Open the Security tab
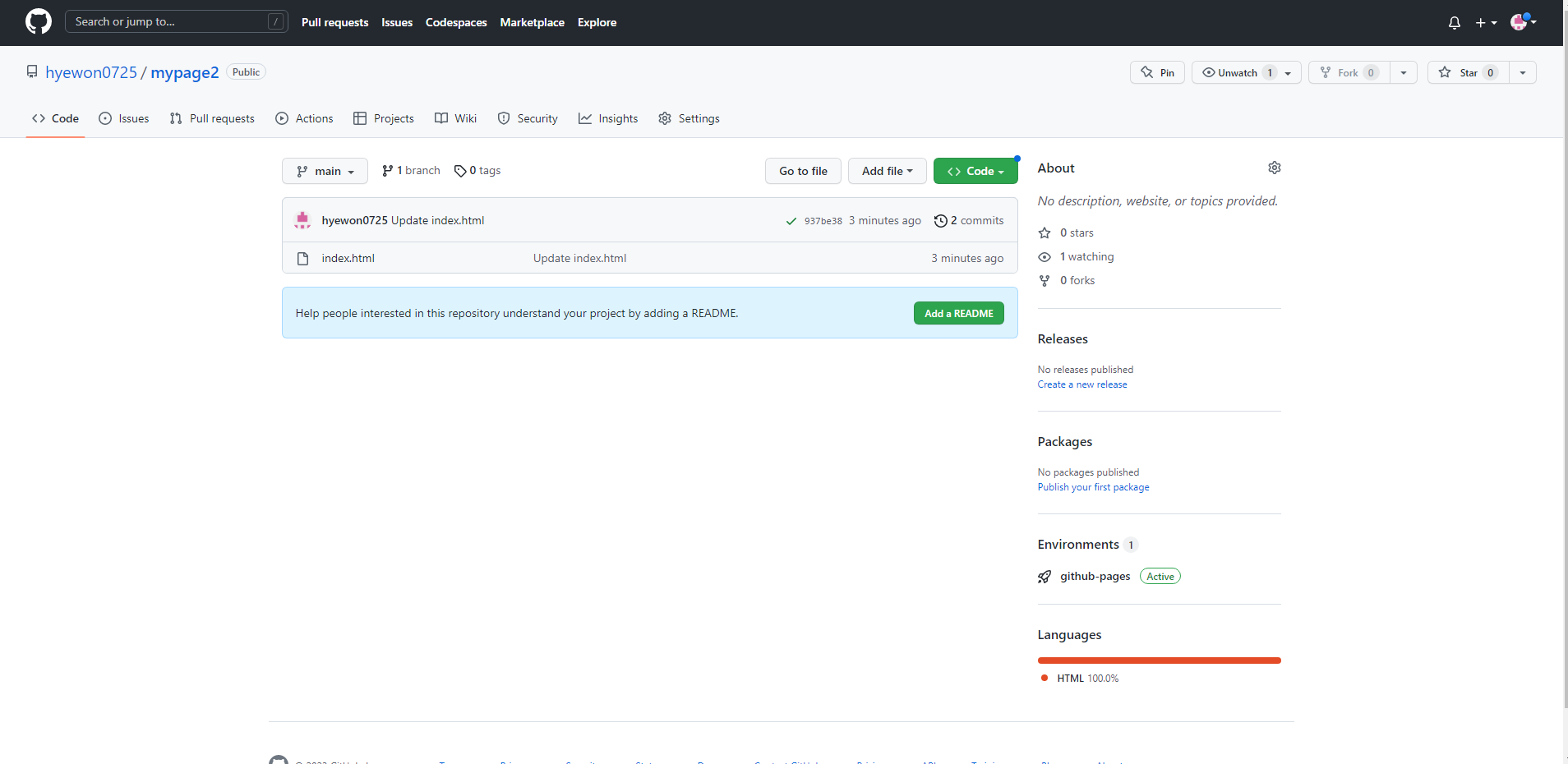The image size is (1568, 764). tap(528, 118)
